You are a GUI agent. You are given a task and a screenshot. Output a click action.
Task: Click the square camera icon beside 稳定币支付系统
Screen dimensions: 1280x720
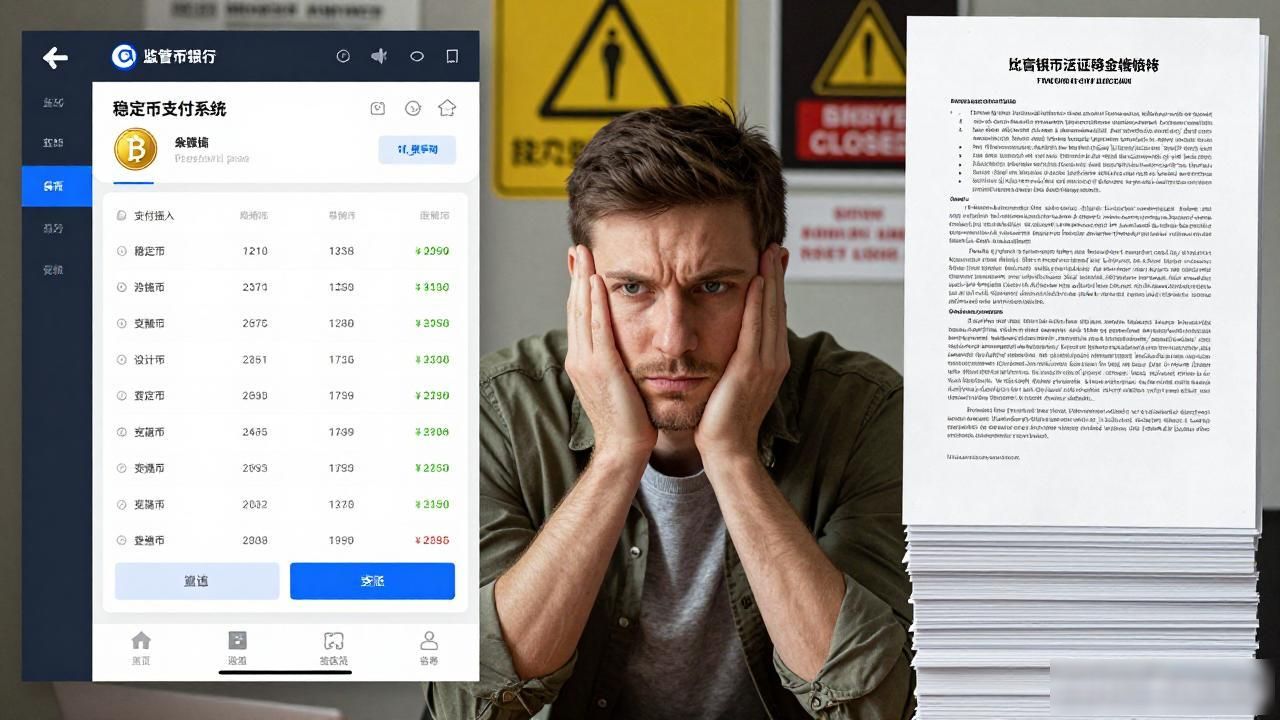pos(378,108)
